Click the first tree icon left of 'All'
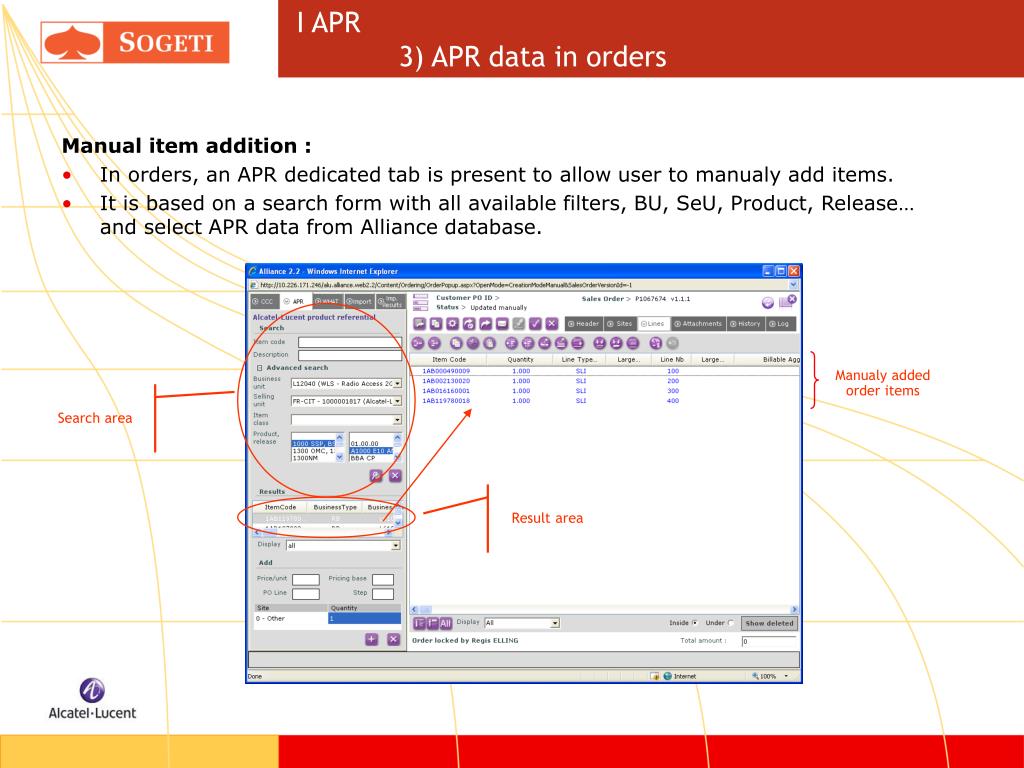The width and height of the screenshot is (1024, 768). pos(419,623)
